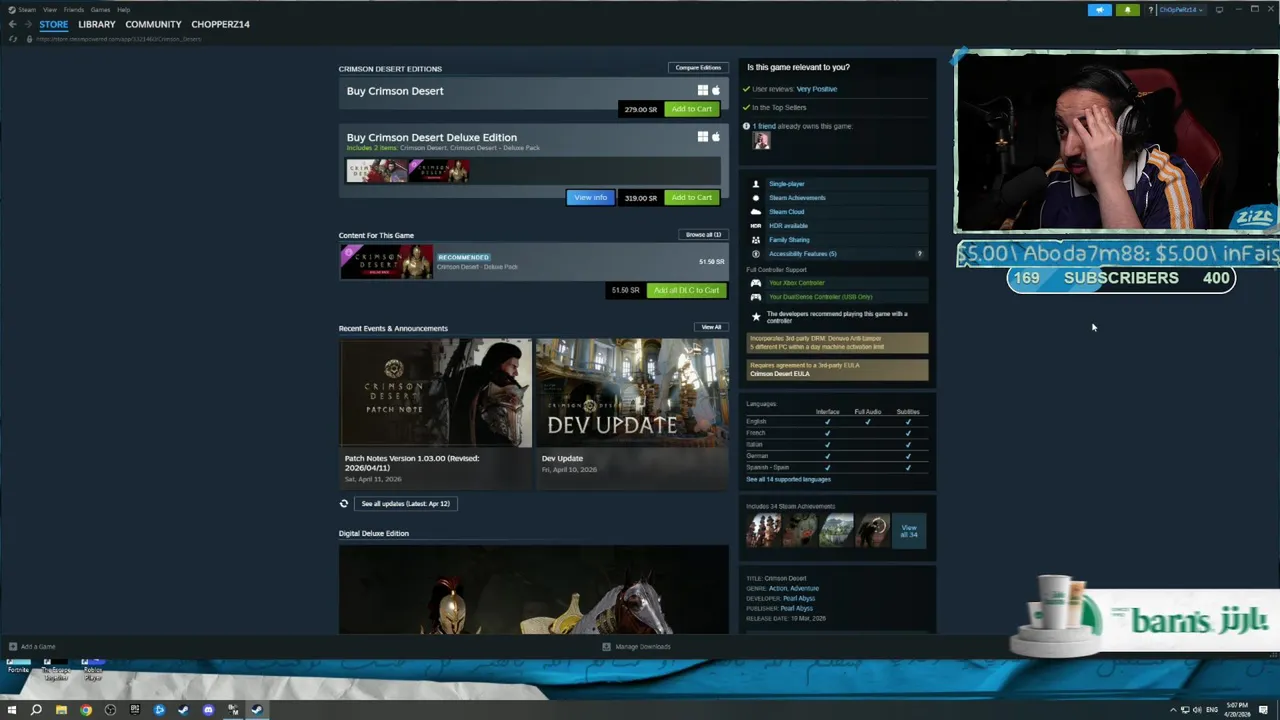
Task: See all 14 supported languages
Action: (x=788, y=479)
